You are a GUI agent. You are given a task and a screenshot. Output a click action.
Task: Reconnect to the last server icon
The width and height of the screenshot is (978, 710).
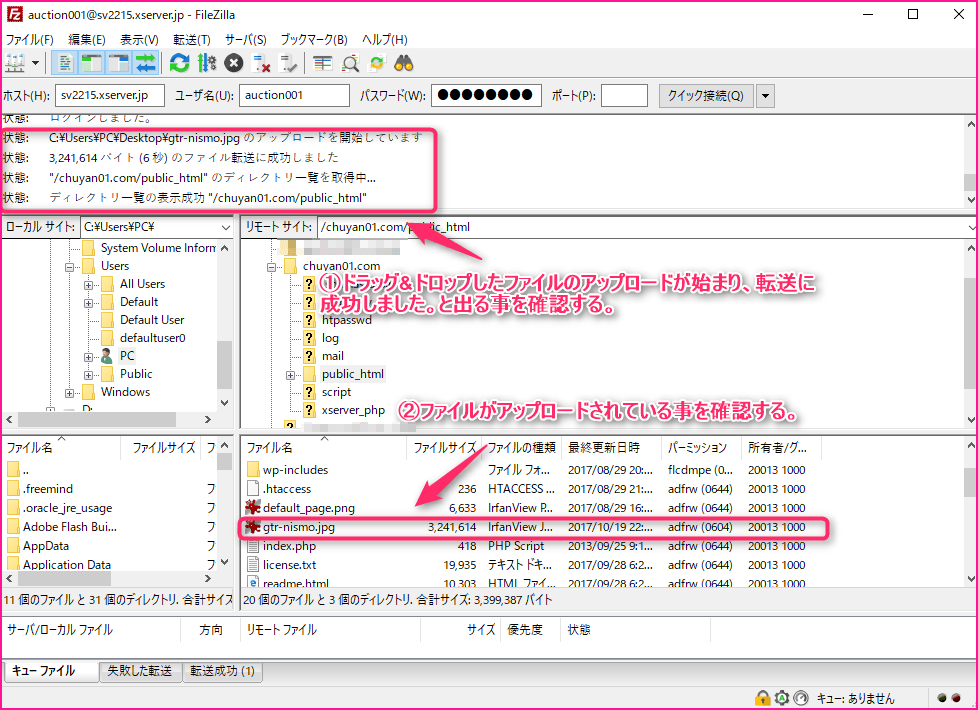coord(288,63)
